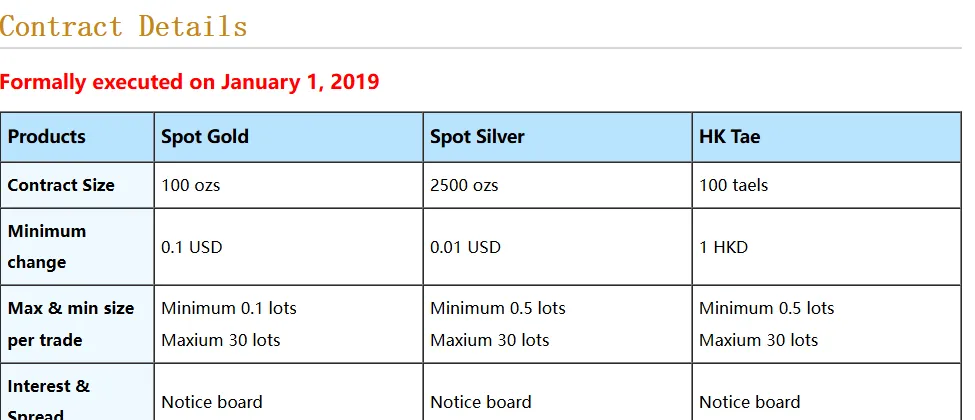Image resolution: width=975 pixels, height=420 pixels.
Task: Select the 1 HKD cell
Action: (826, 246)
